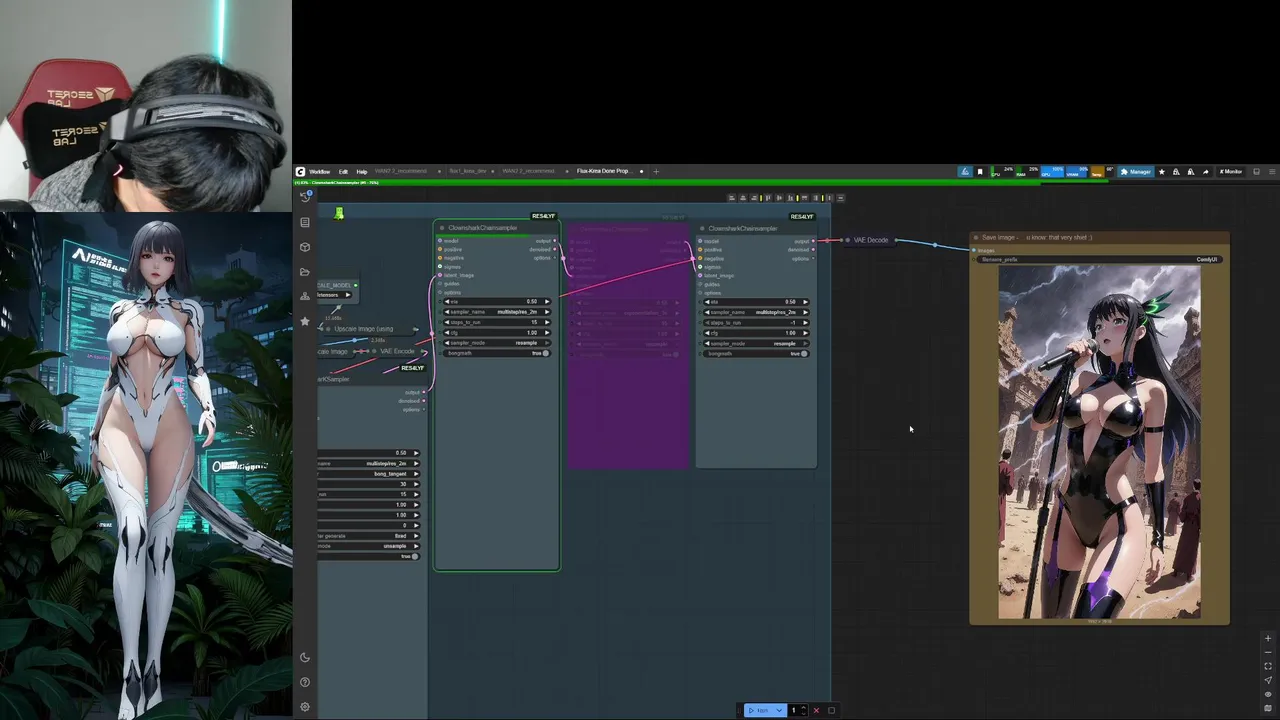This screenshot has width=1280, height=720.
Task: Open the bong_tangent scheduler dropdown
Action: click(x=368, y=473)
